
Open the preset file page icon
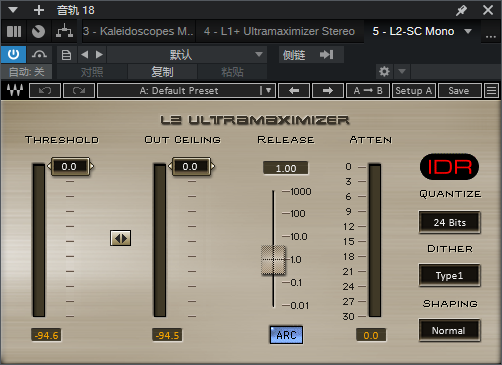[66, 55]
